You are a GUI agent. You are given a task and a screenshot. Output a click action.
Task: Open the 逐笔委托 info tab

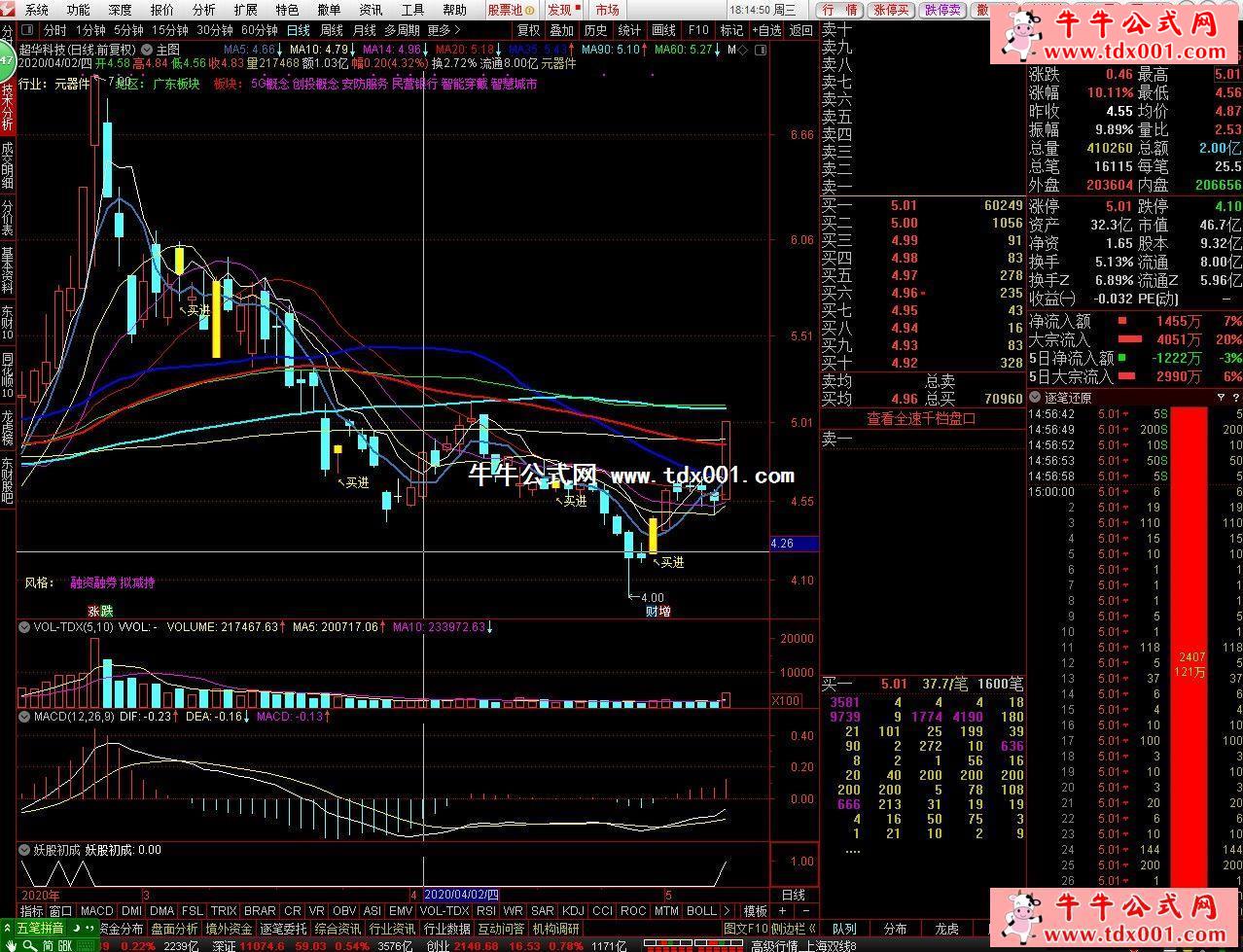tap(284, 930)
